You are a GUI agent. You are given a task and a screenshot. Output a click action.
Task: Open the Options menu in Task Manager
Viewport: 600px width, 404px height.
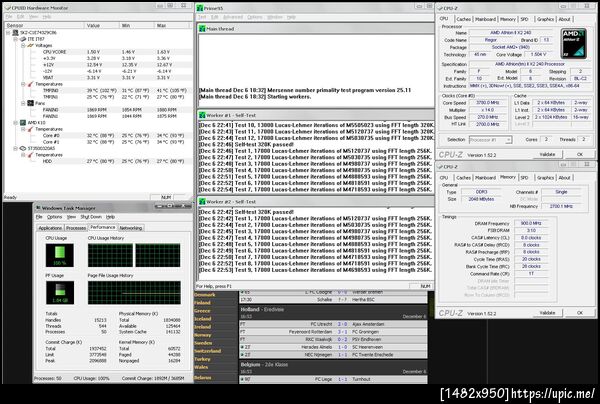(54, 217)
